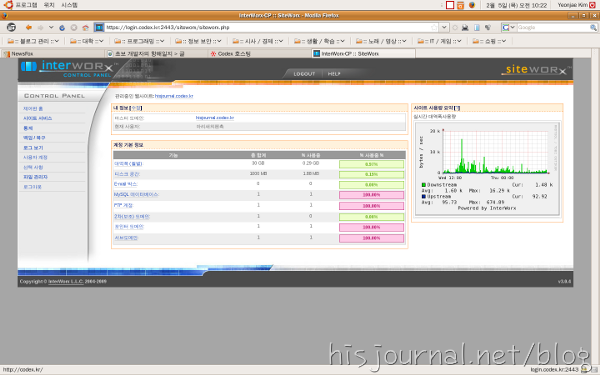Open 로그 보기 in the sidebar
Screen dimensions: 600x375
tap(33, 148)
